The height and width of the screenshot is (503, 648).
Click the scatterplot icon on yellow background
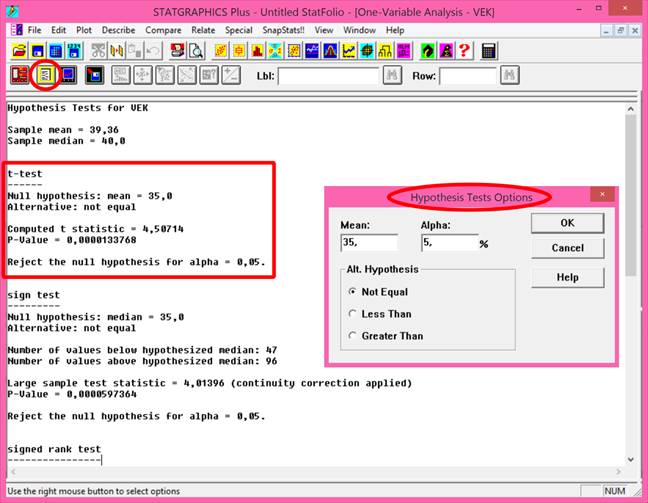click(221, 51)
